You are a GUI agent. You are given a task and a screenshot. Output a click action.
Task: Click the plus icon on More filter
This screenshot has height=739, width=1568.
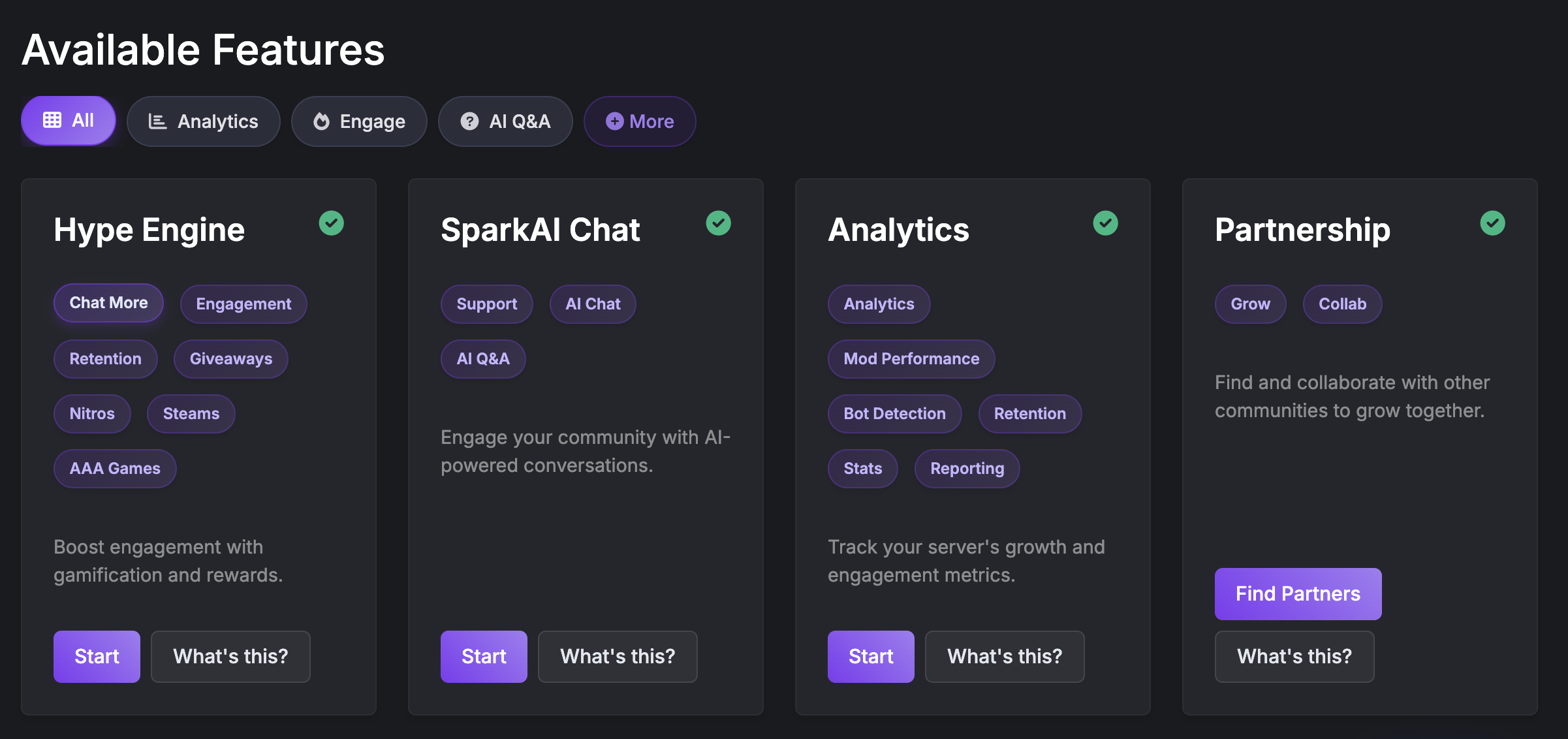[614, 121]
